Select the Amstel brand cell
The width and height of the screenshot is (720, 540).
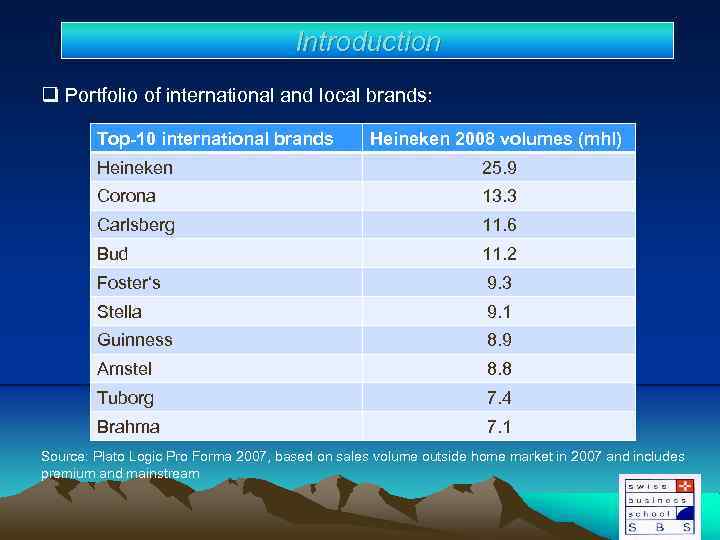(226, 369)
